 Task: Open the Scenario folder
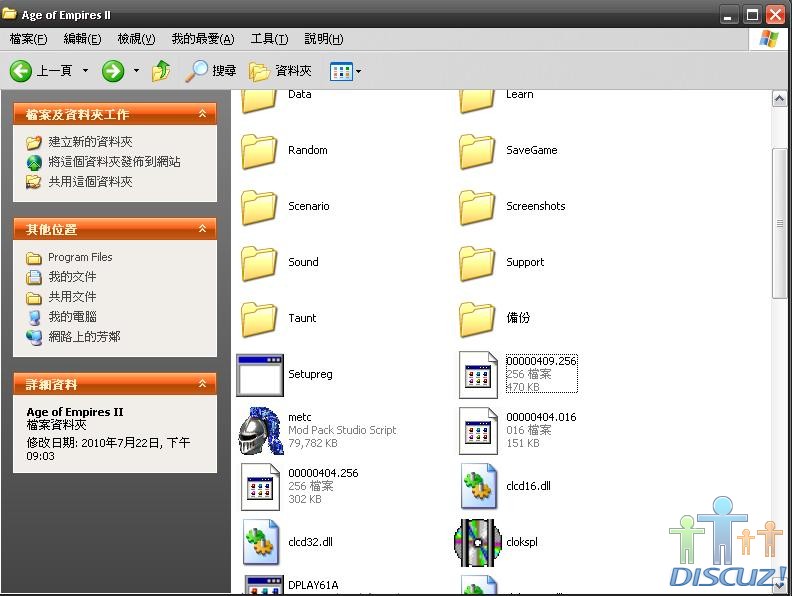[x=261, y=207]
